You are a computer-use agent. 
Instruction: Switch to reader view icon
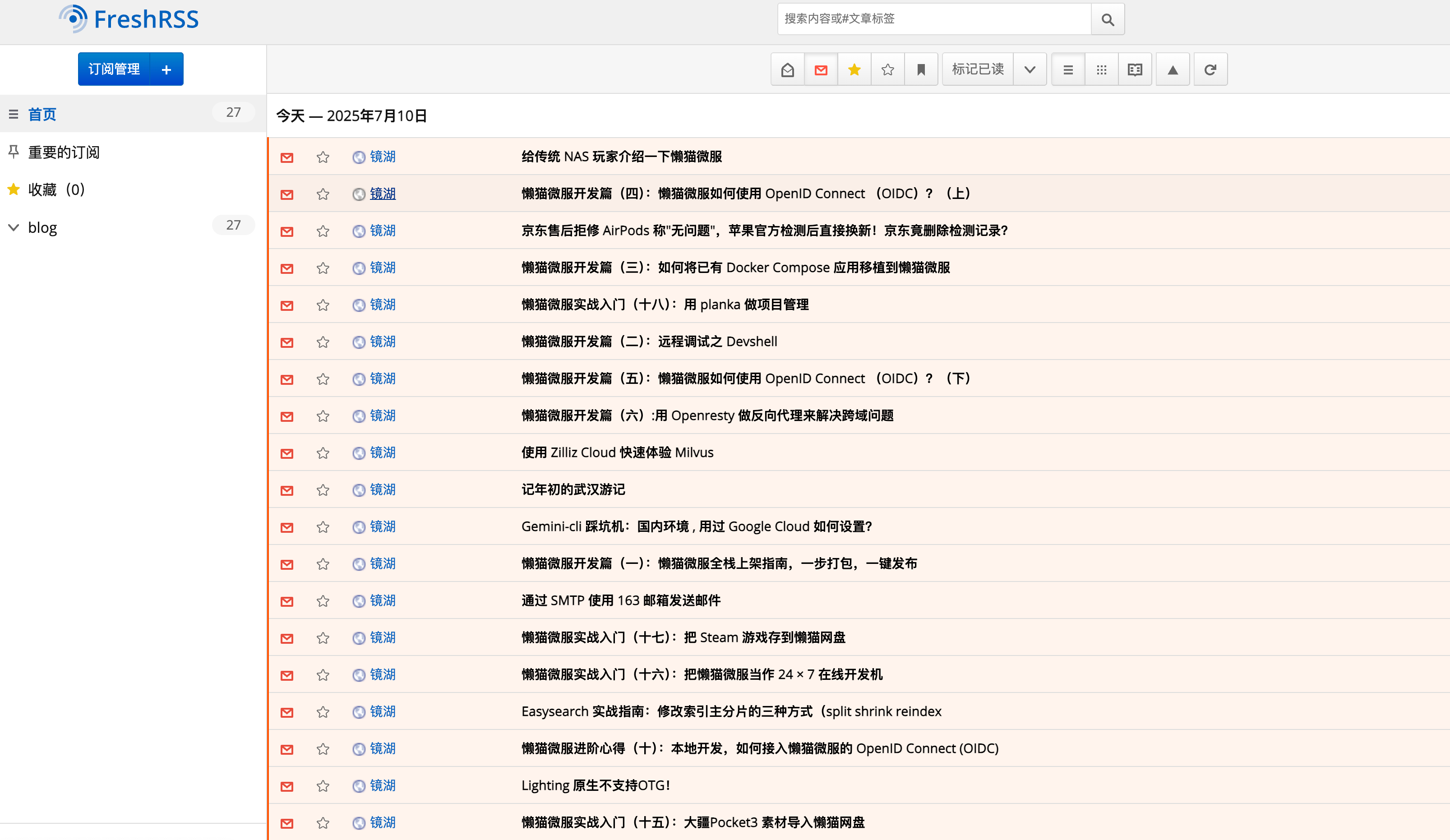(x=1135, y=69)
